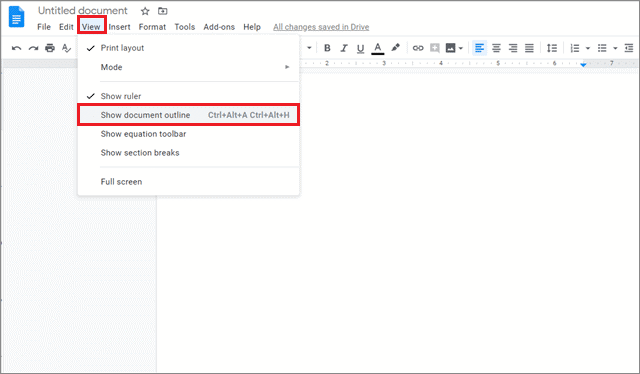Select Show document outline
This screenshot has width=640, height=374.
click(188, 115)
